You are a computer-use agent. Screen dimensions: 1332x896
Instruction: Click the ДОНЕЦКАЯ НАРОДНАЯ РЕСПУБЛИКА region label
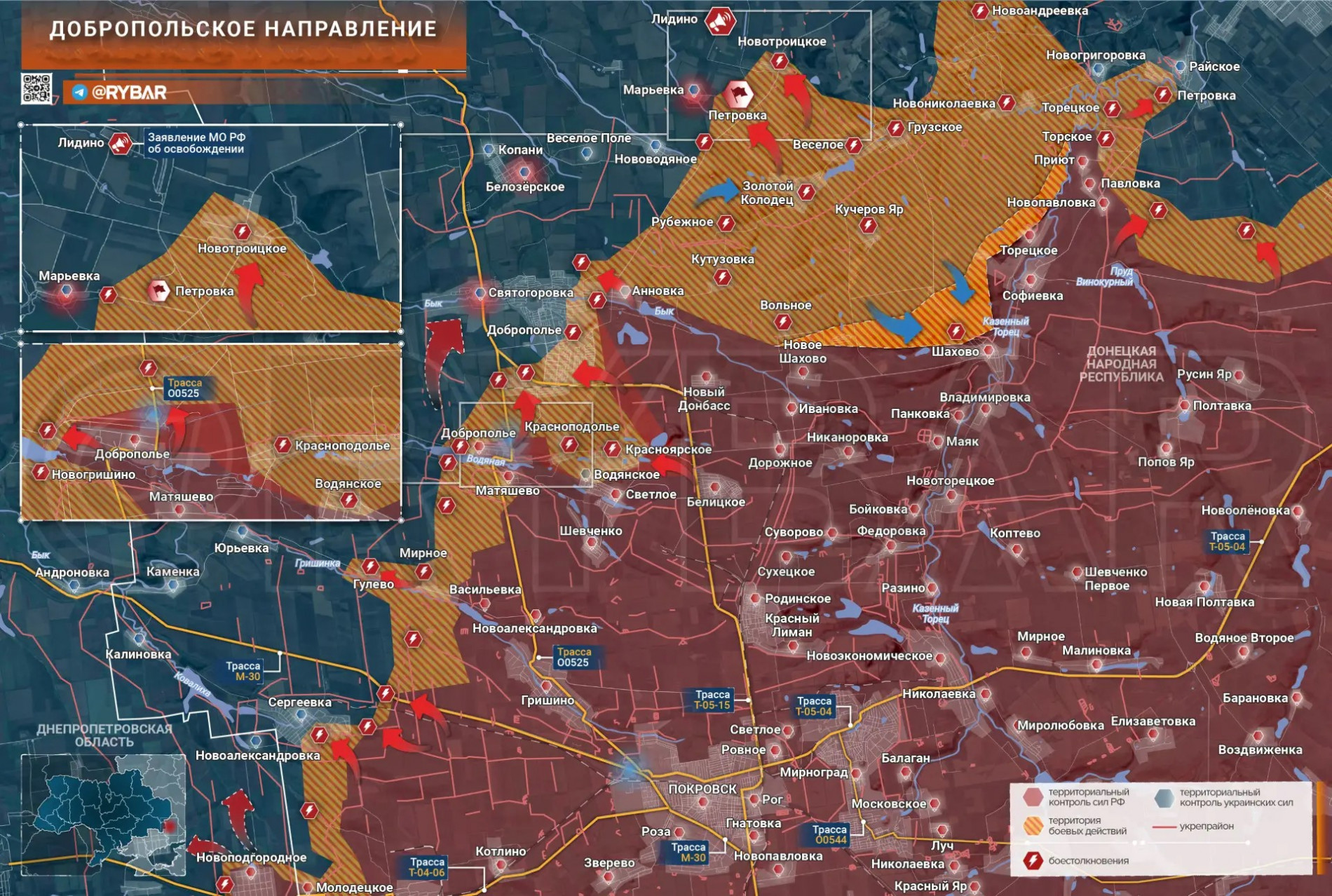coord(1121,364)
